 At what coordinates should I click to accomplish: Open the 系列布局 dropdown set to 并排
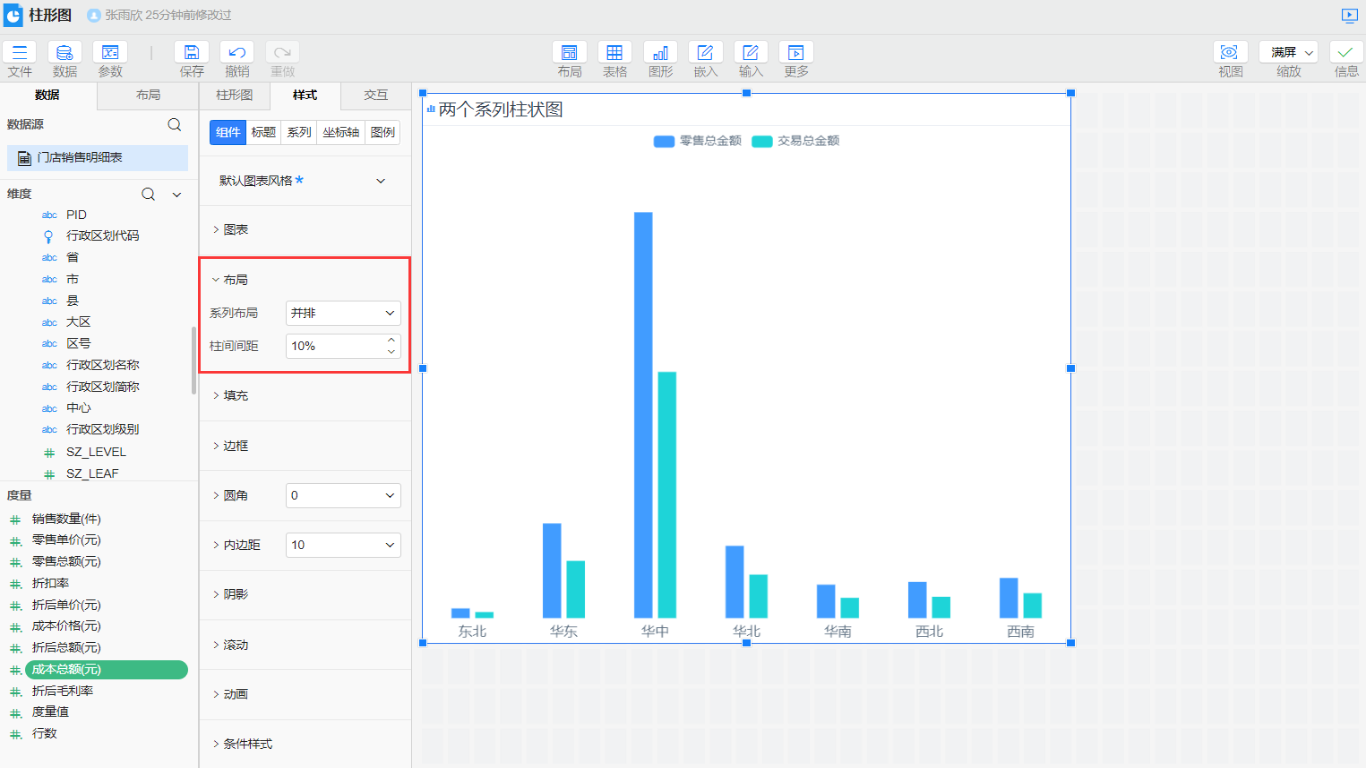tap(343, 313)
